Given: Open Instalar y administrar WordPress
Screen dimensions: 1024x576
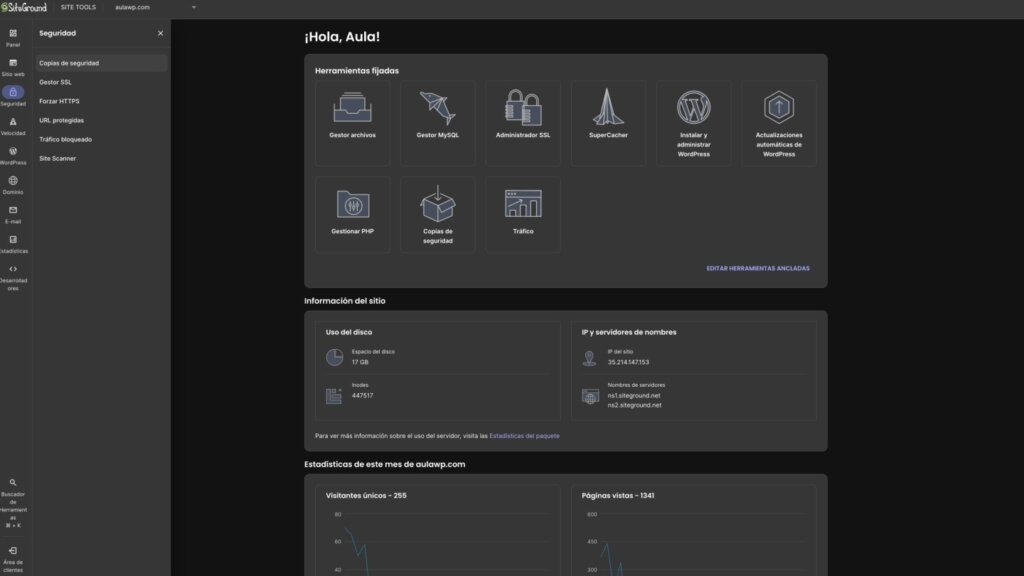Looking at the screenshot, I should pyautogui.click(x=694, y=123).
